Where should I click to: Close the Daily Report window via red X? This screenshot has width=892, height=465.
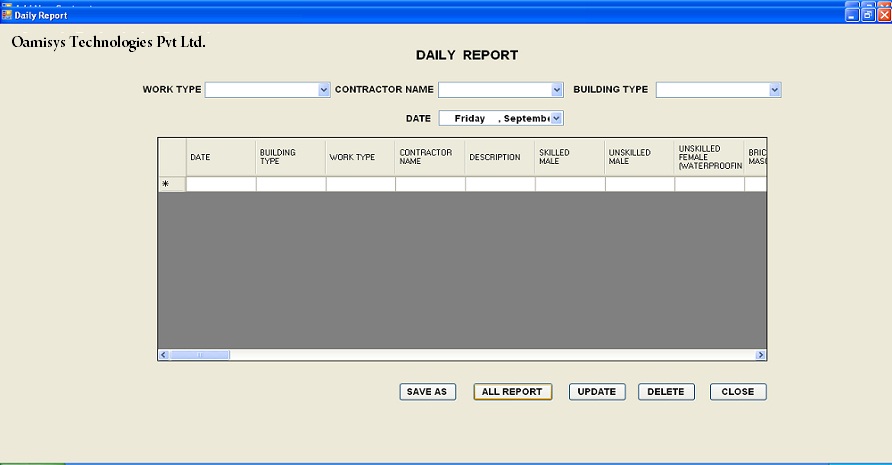884,15
